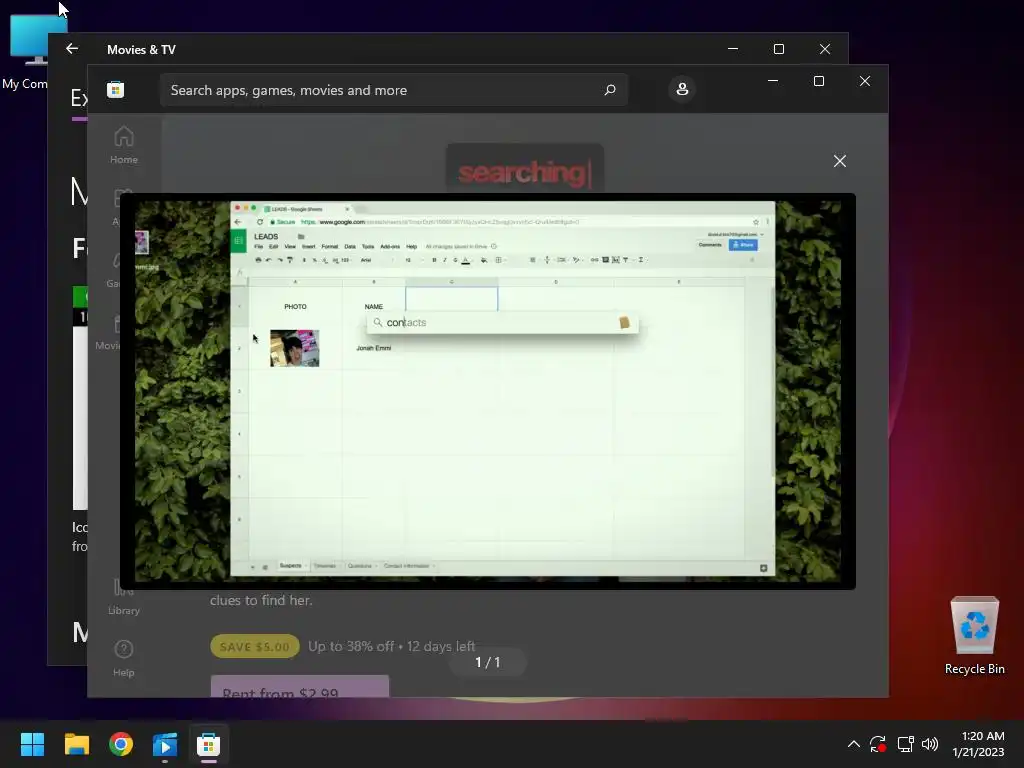Maximize the Microsoft Store window

(819, 81)
